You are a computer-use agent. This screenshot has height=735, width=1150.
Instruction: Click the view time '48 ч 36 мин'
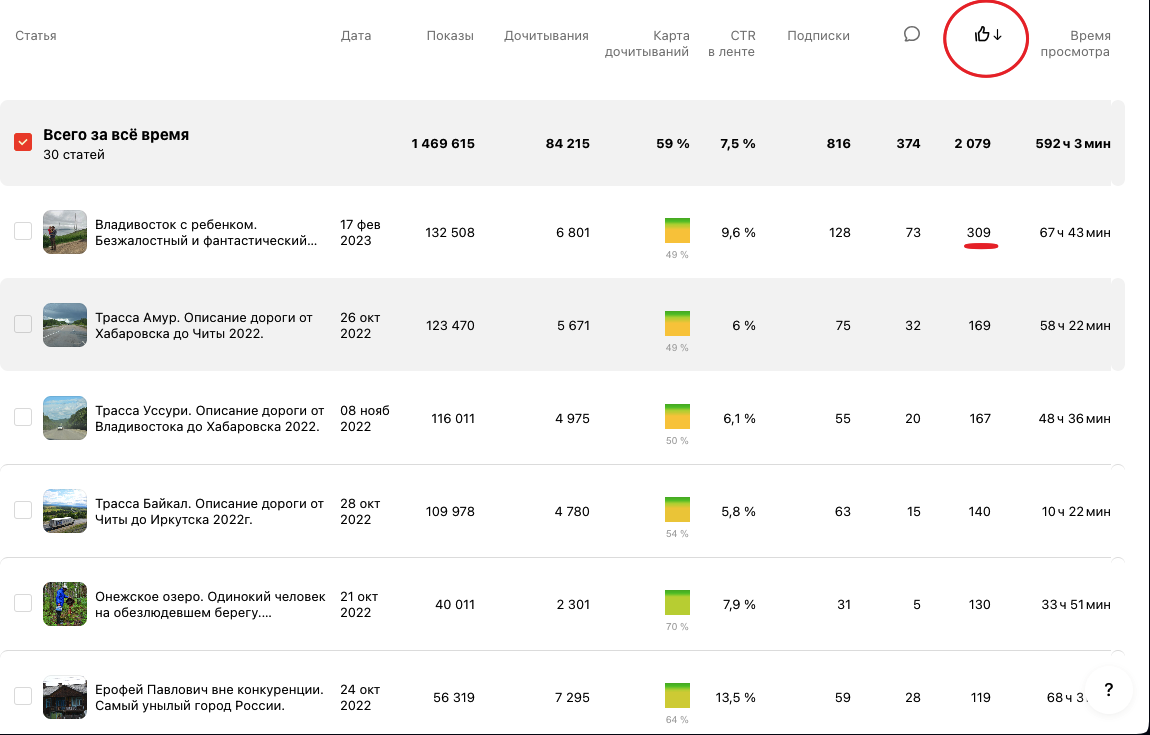pyautogui.click(x=1074, y=419)
